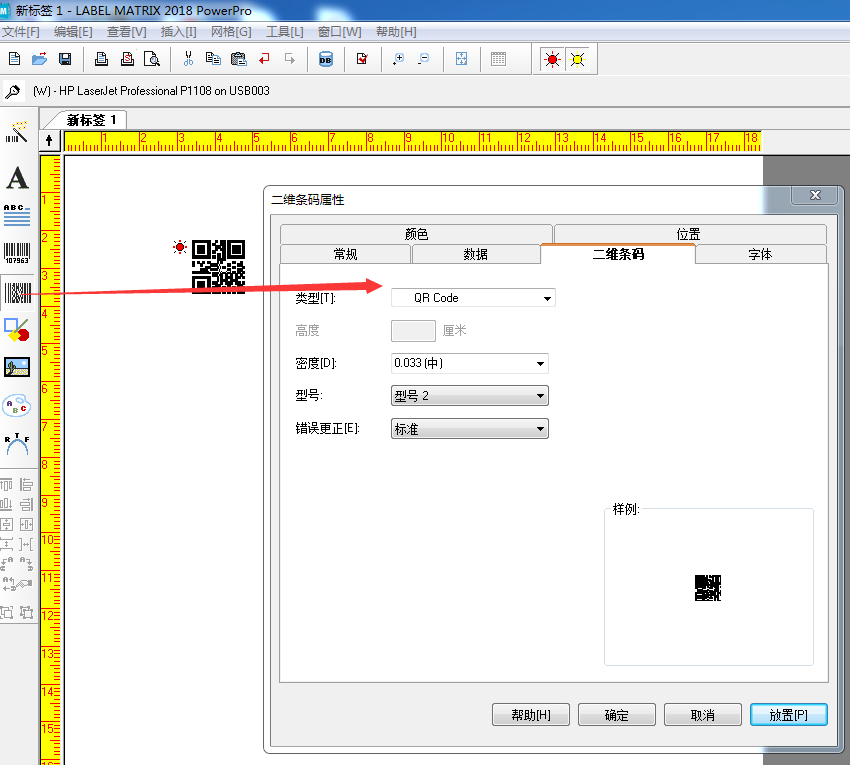Zoom in with the plus magnifier
The image size is (850, 765).
click(398, 59)
